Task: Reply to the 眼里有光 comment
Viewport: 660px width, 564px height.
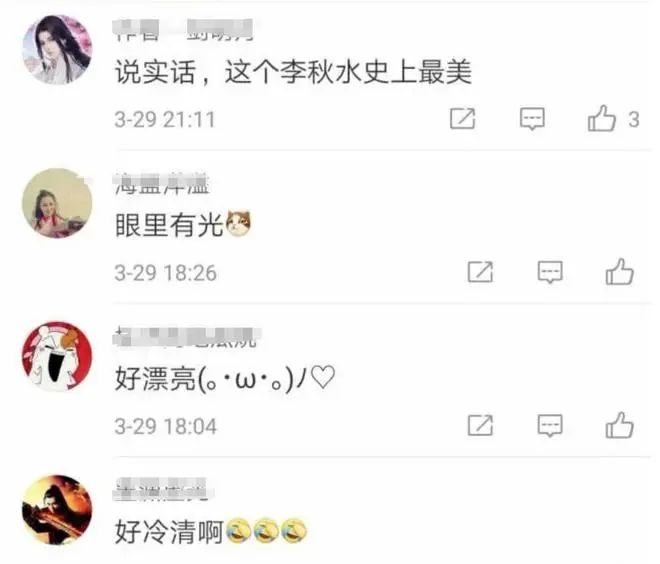Action: coord(550,272)
